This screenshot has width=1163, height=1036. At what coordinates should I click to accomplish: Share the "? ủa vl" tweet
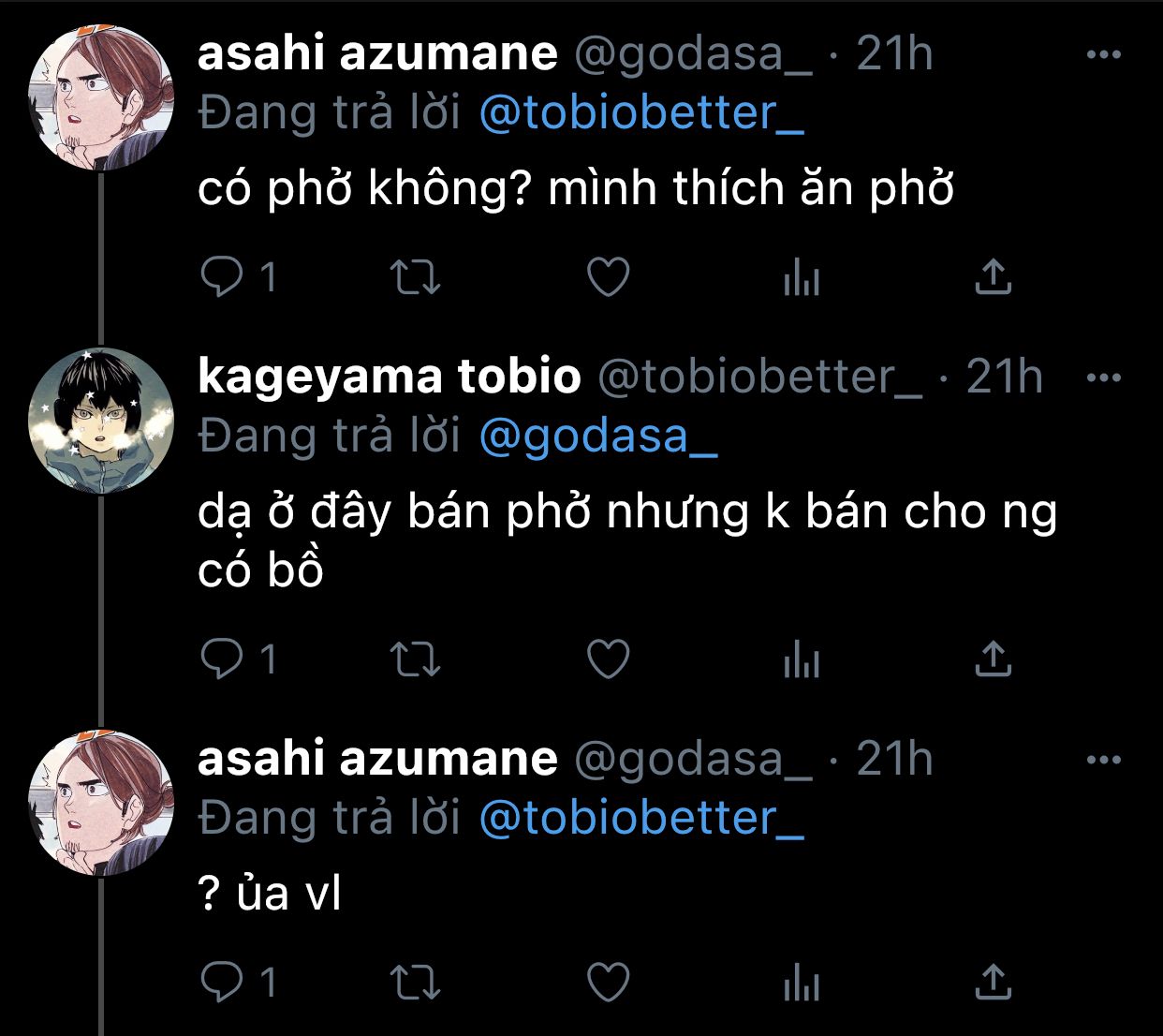(993, 982)
